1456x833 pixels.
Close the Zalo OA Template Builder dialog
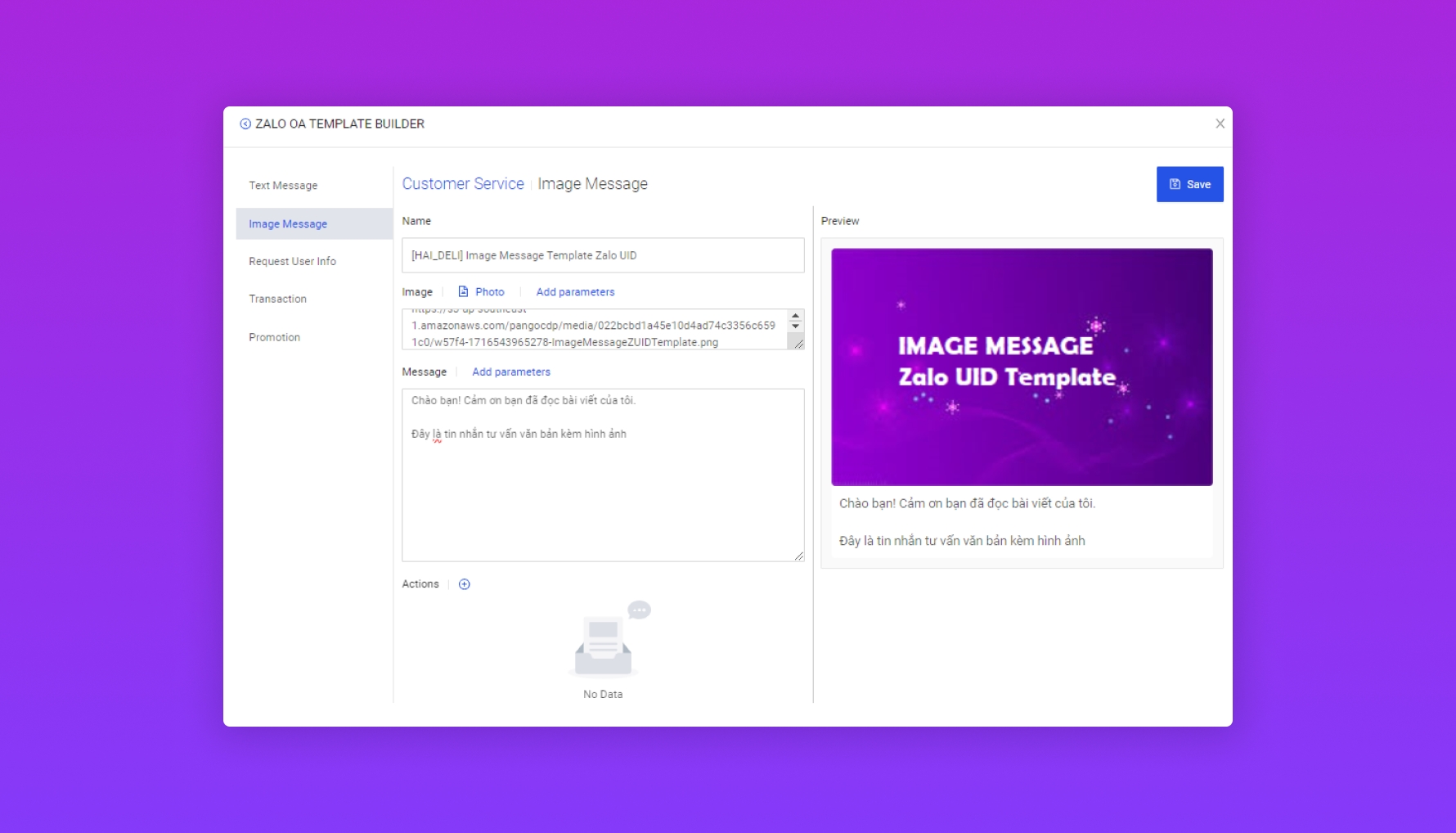(1220, 124)
